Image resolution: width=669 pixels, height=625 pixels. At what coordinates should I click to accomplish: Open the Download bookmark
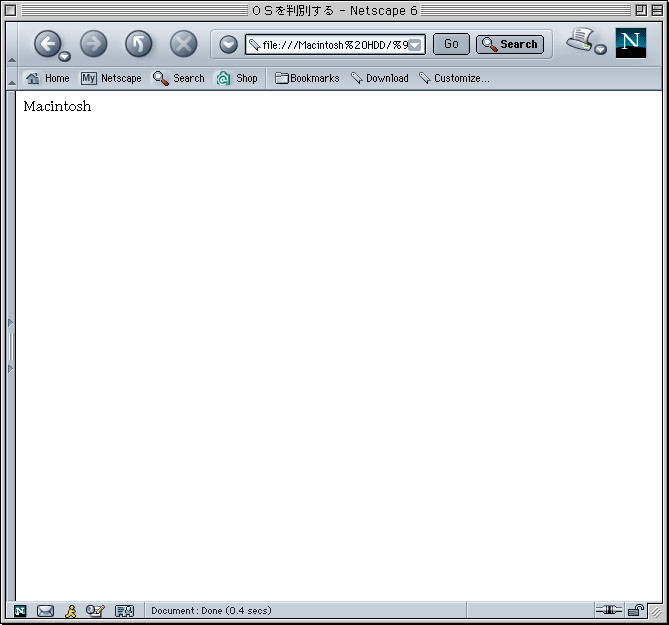point(380,78)
